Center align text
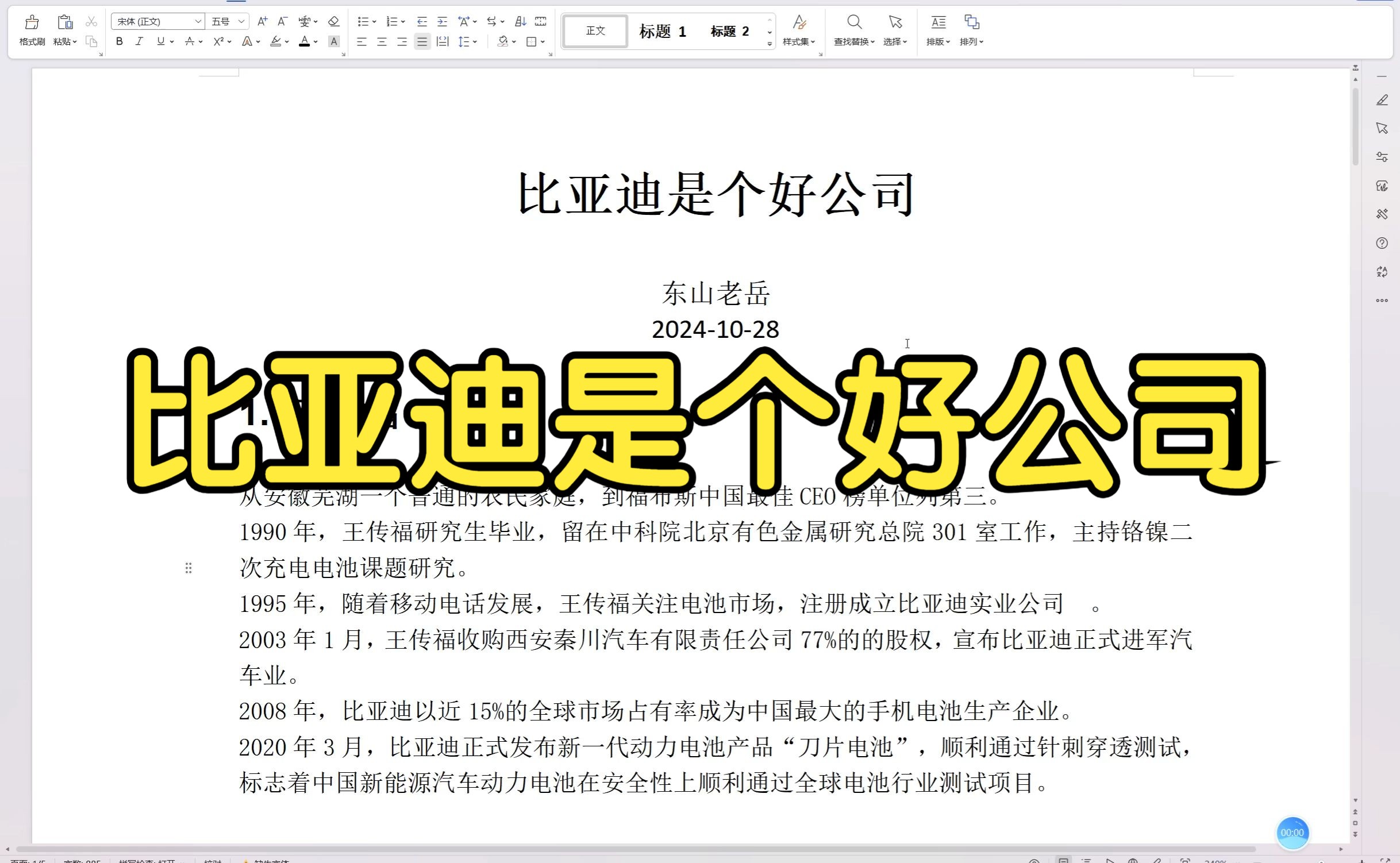 (382, 41)
